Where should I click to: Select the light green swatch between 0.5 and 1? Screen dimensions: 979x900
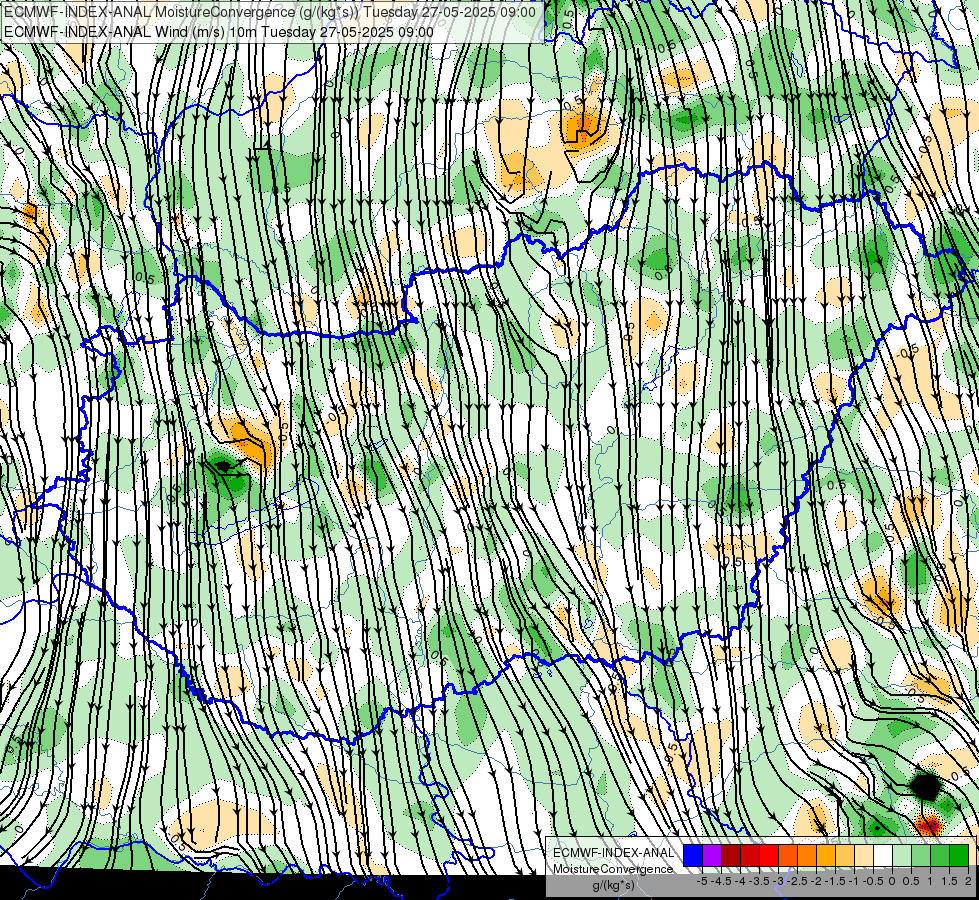[x=921, y=856]
